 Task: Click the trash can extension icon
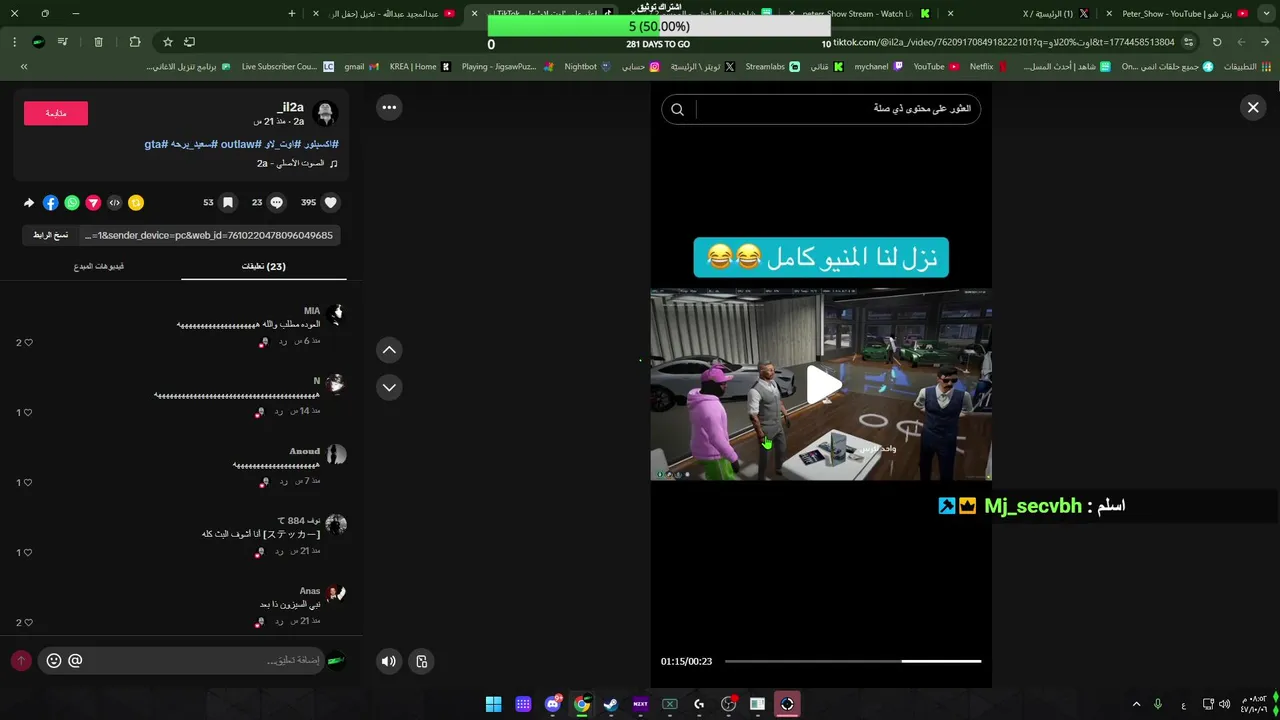coord(98,42)
